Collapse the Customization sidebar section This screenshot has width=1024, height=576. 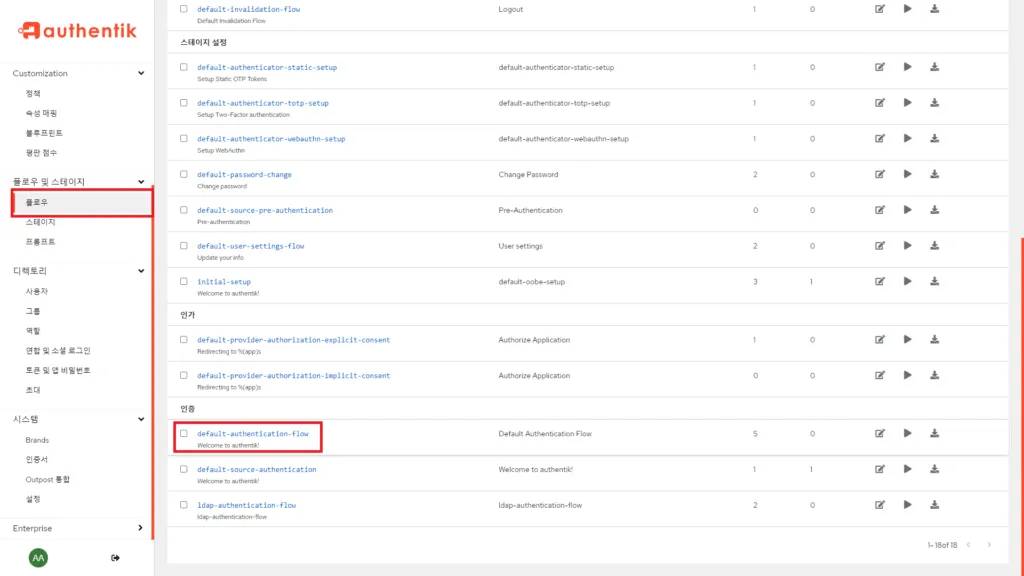coord(141,73)
